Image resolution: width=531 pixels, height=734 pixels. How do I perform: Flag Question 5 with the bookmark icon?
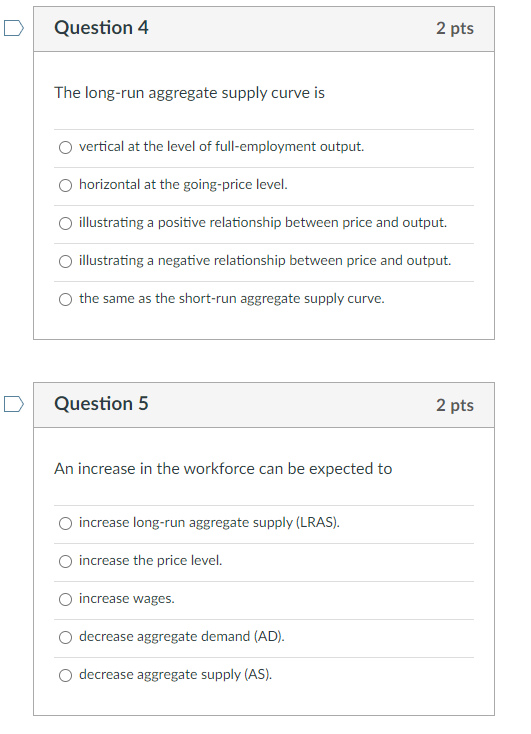pos(14,404)
